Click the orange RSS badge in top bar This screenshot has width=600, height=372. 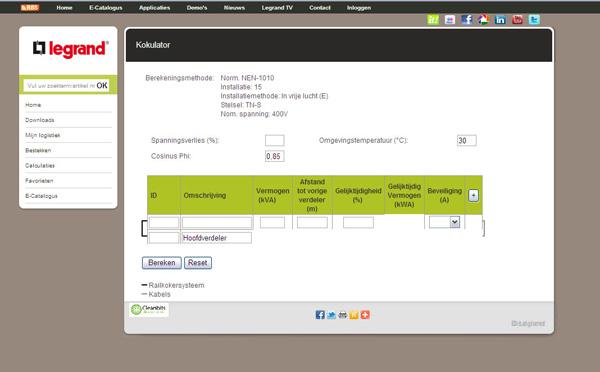coord(30,8)
